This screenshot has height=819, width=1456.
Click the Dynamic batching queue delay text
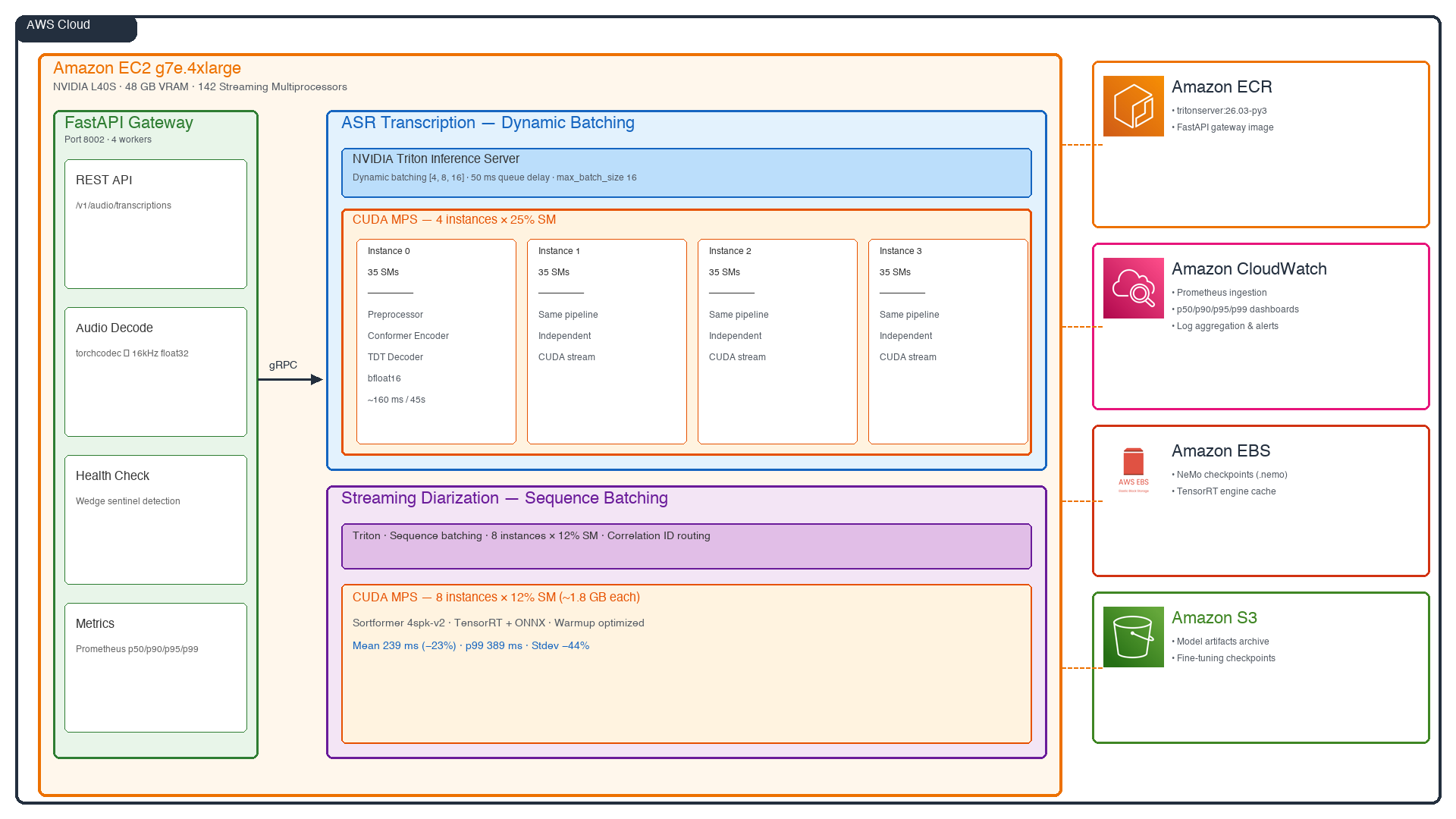click(494, 177)
